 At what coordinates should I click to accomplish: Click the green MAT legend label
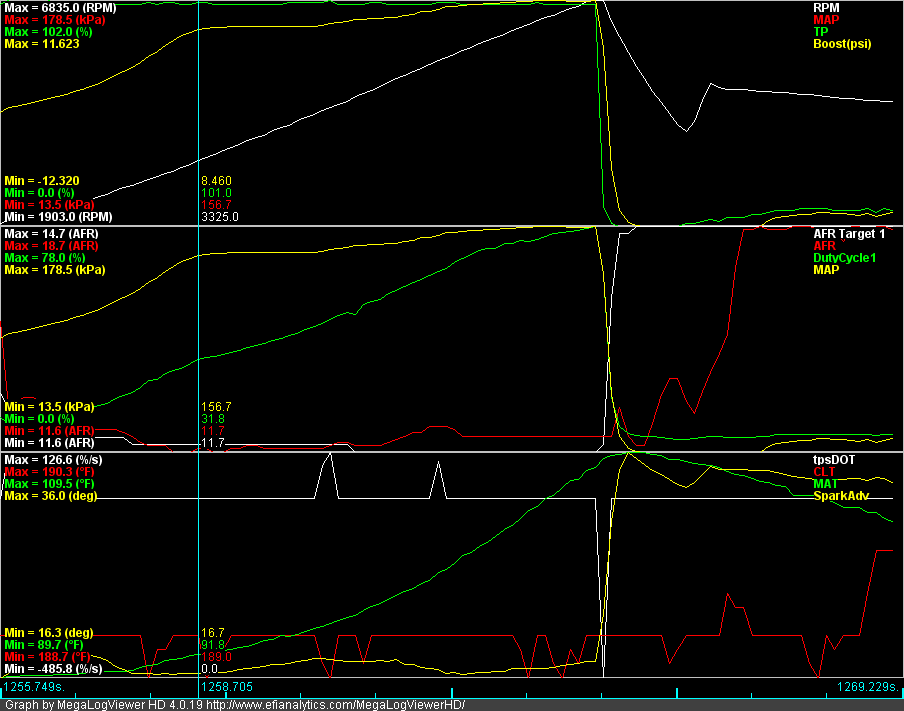(827, 484)
